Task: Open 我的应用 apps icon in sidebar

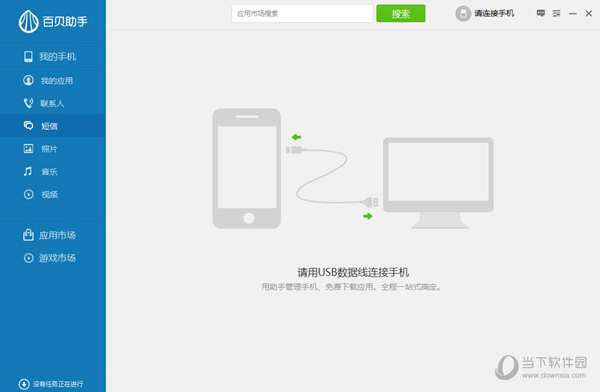Action: [x=28, y=80]
